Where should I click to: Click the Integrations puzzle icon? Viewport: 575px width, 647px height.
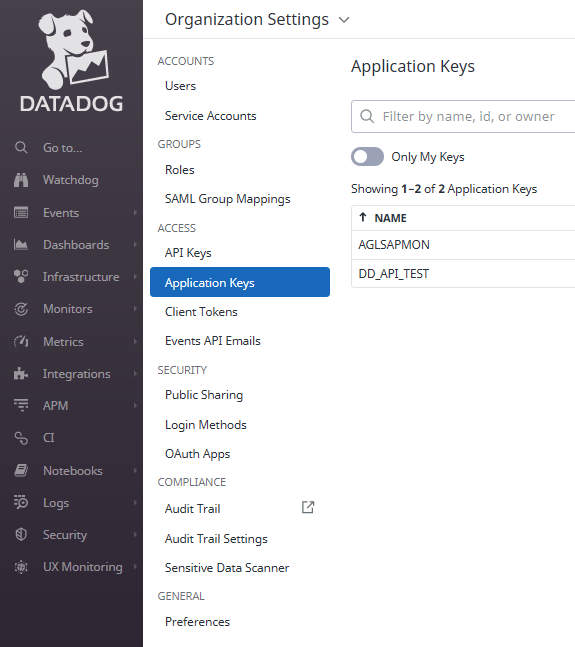[21, 373]
